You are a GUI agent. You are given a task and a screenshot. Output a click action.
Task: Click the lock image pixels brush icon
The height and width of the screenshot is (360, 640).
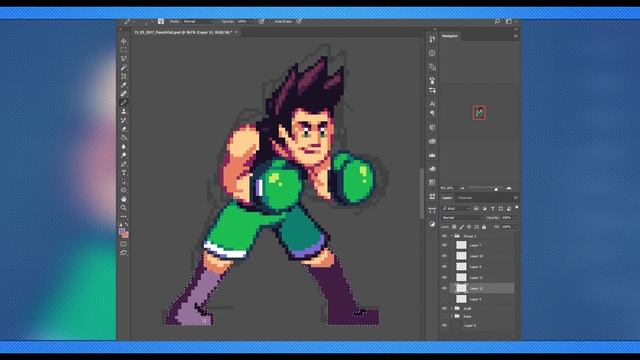462,227
